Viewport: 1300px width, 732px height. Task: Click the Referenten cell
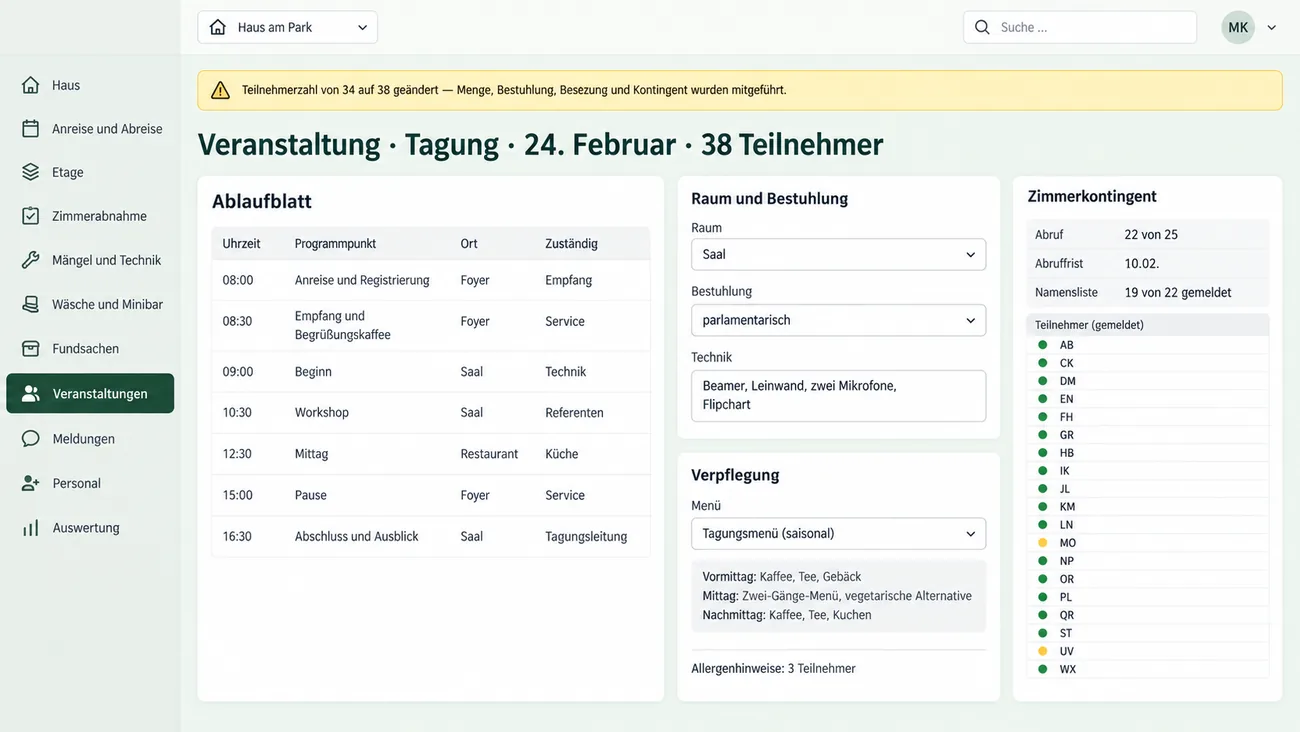click(x=574, y=412)
